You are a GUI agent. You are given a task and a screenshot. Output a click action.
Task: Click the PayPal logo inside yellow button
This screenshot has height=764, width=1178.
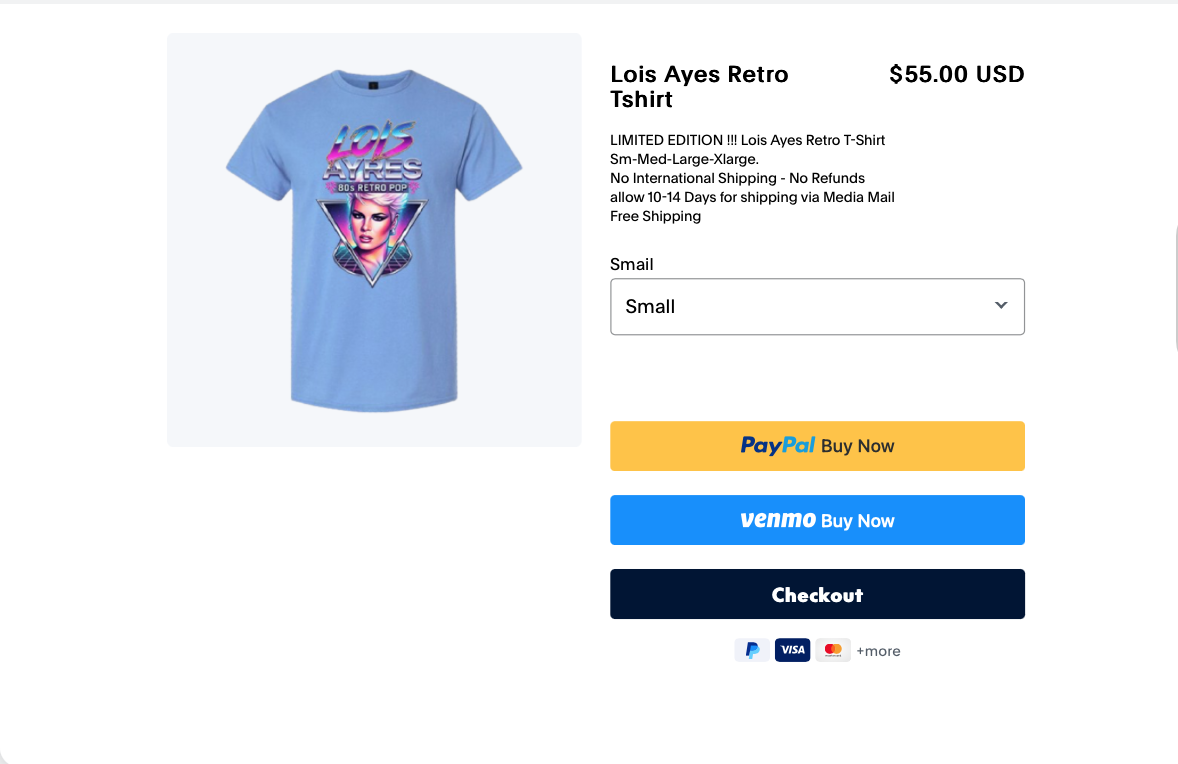pyautogui.click(x=778, y=445)
